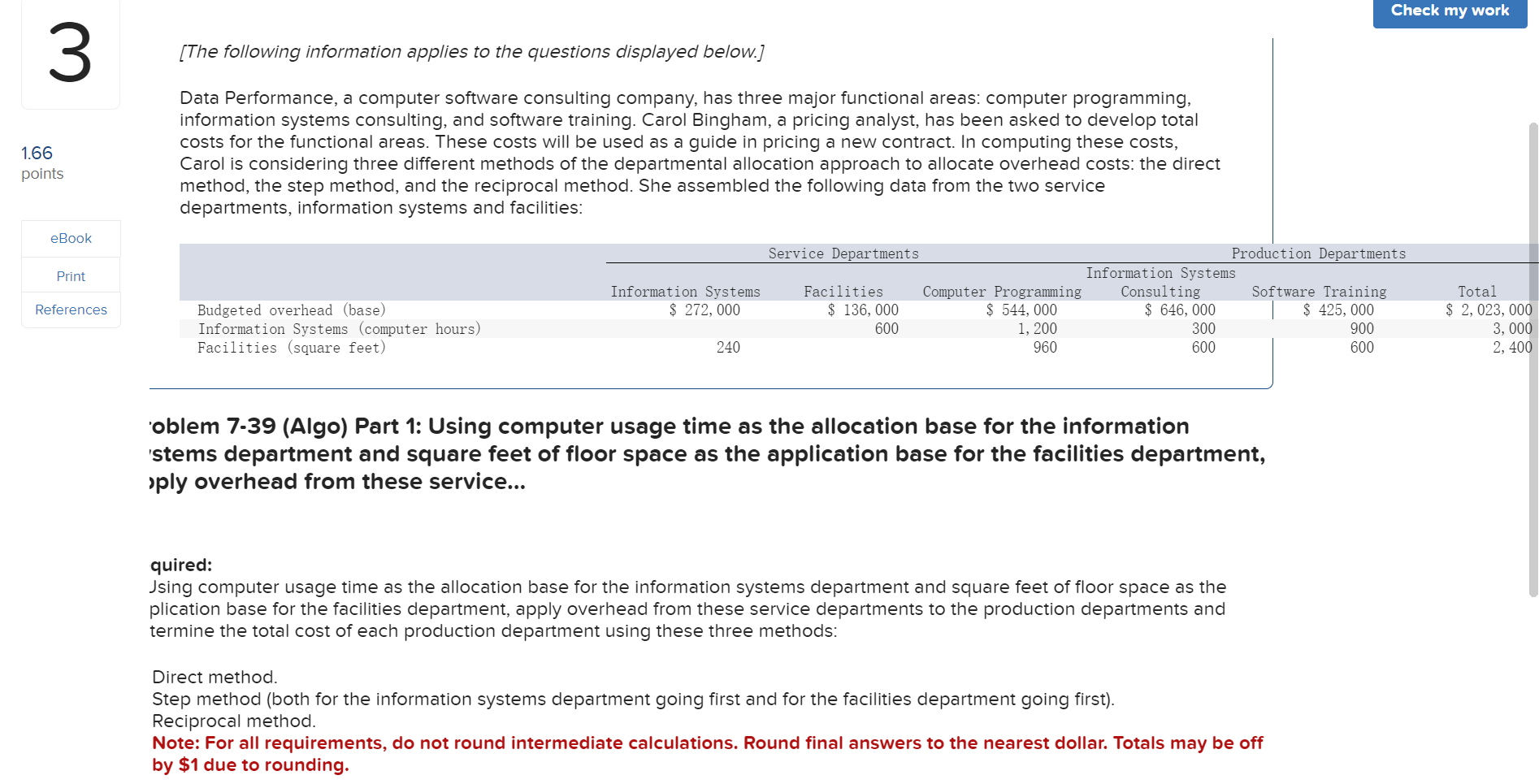
Task: Click the Check my work button
Action: tap(1450, 11)
